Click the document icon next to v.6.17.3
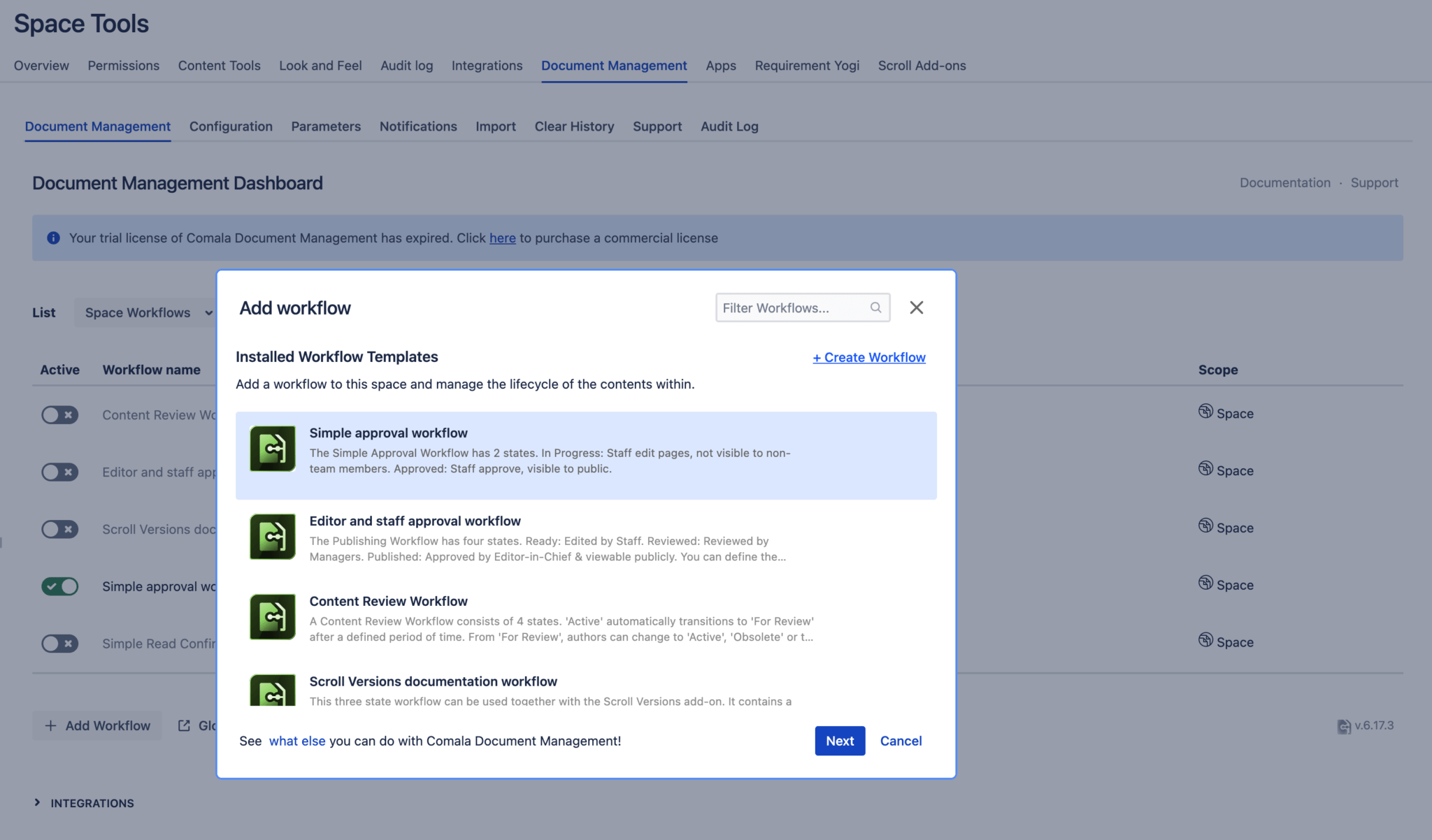This screenshot has width=1432, height=840. pyautogui.click(x=1342, y=726)
